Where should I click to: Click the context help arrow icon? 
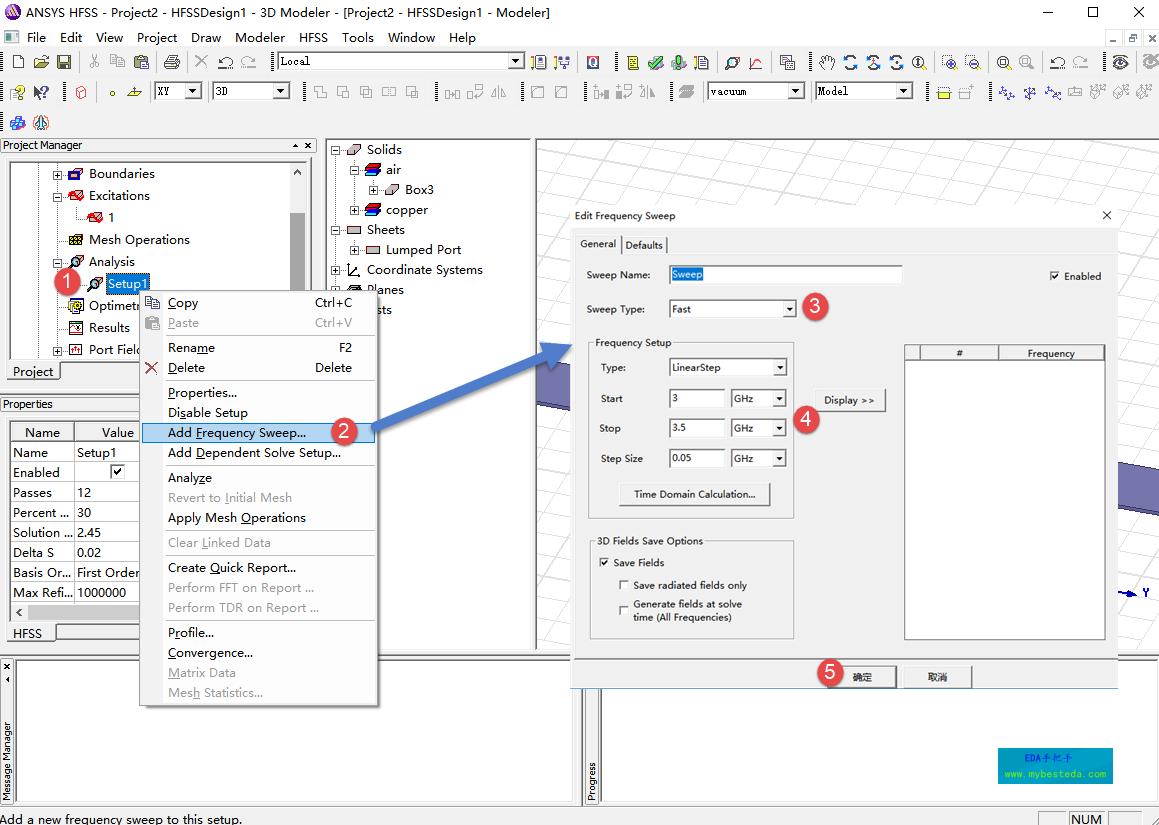pyautogui.click(x=41, y=92)
